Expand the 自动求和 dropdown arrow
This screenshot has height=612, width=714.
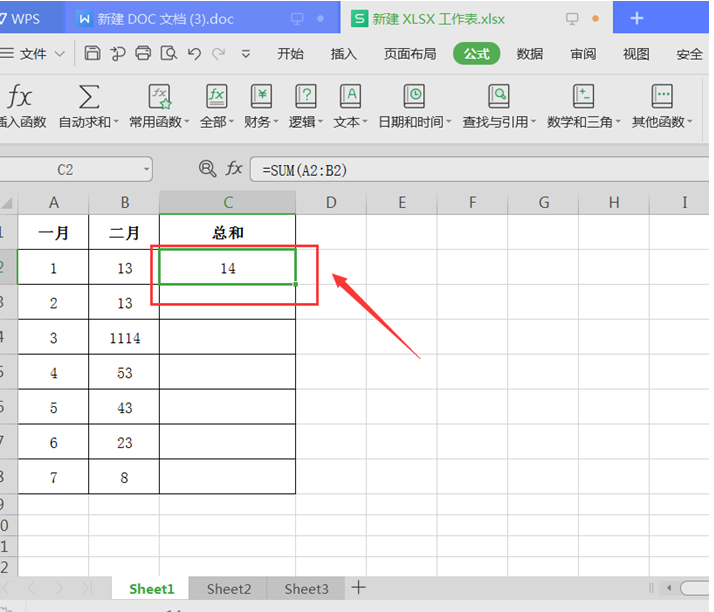(x=116, y=122)
